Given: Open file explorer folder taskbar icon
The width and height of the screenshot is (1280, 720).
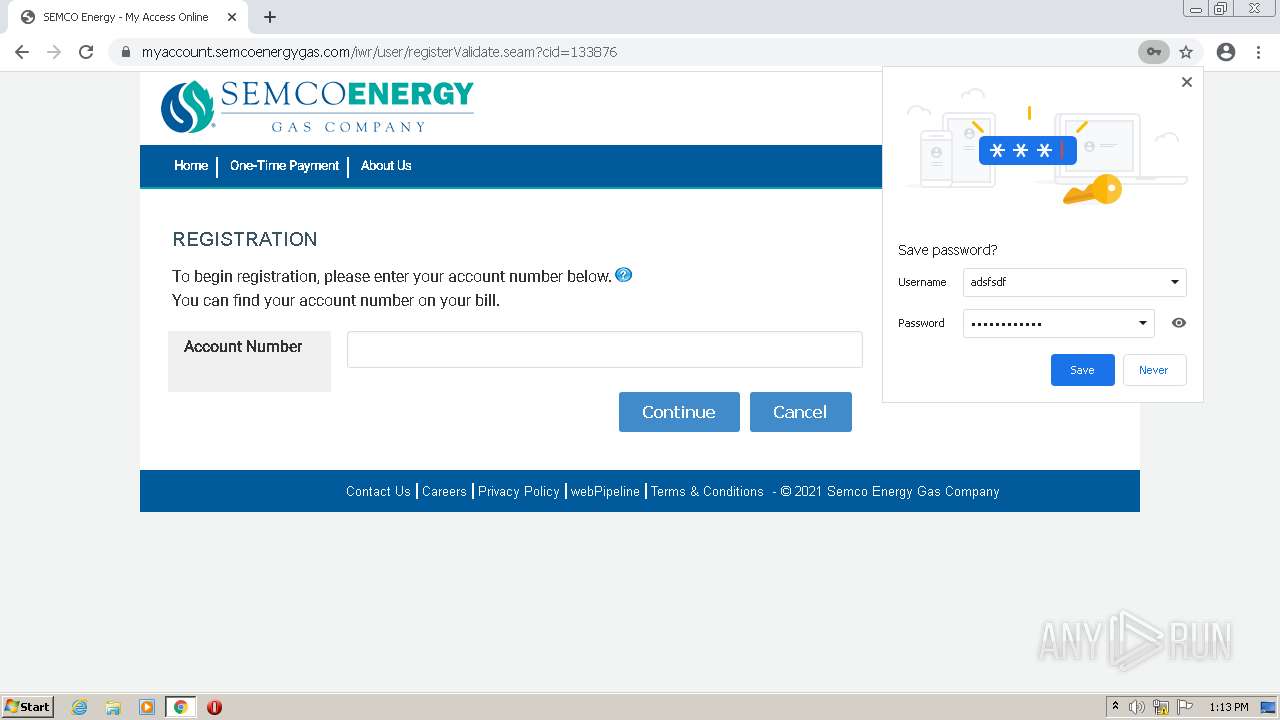Looking at the screenshot, I should (x=113, y=707).
